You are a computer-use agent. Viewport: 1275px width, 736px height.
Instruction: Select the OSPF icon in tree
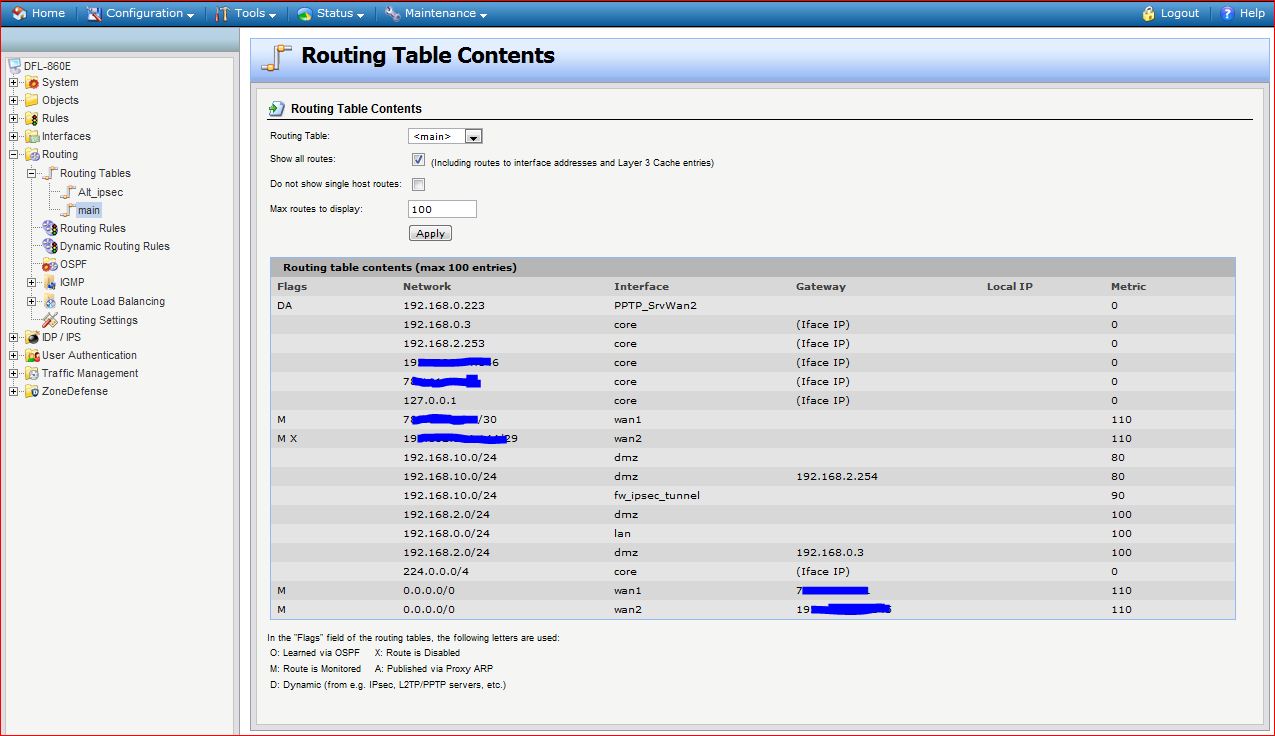click(x=50, y=265)
